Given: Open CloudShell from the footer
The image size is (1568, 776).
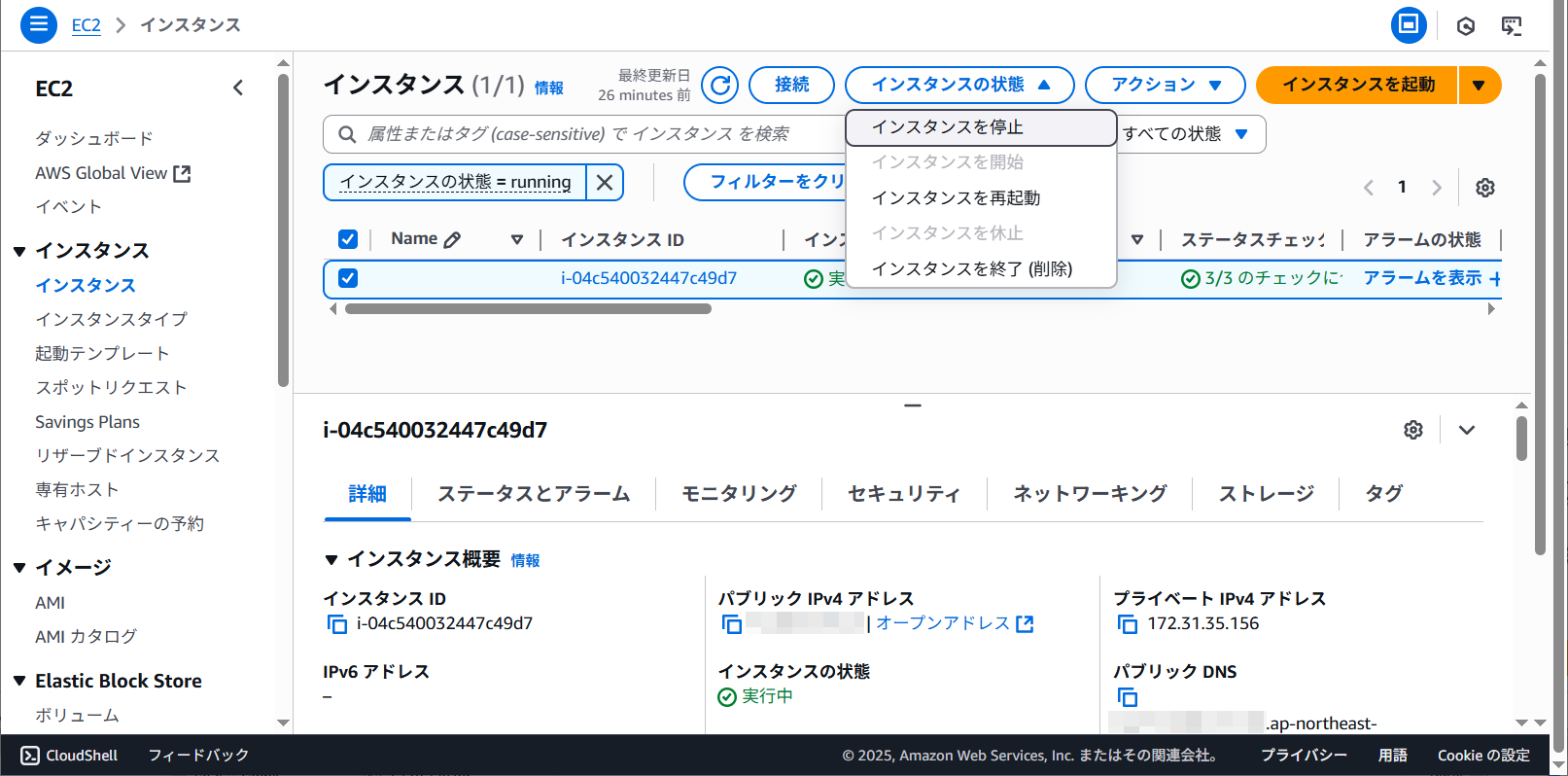Looking at the screenshot, I should pyautogui.click(x=70, y=756).
